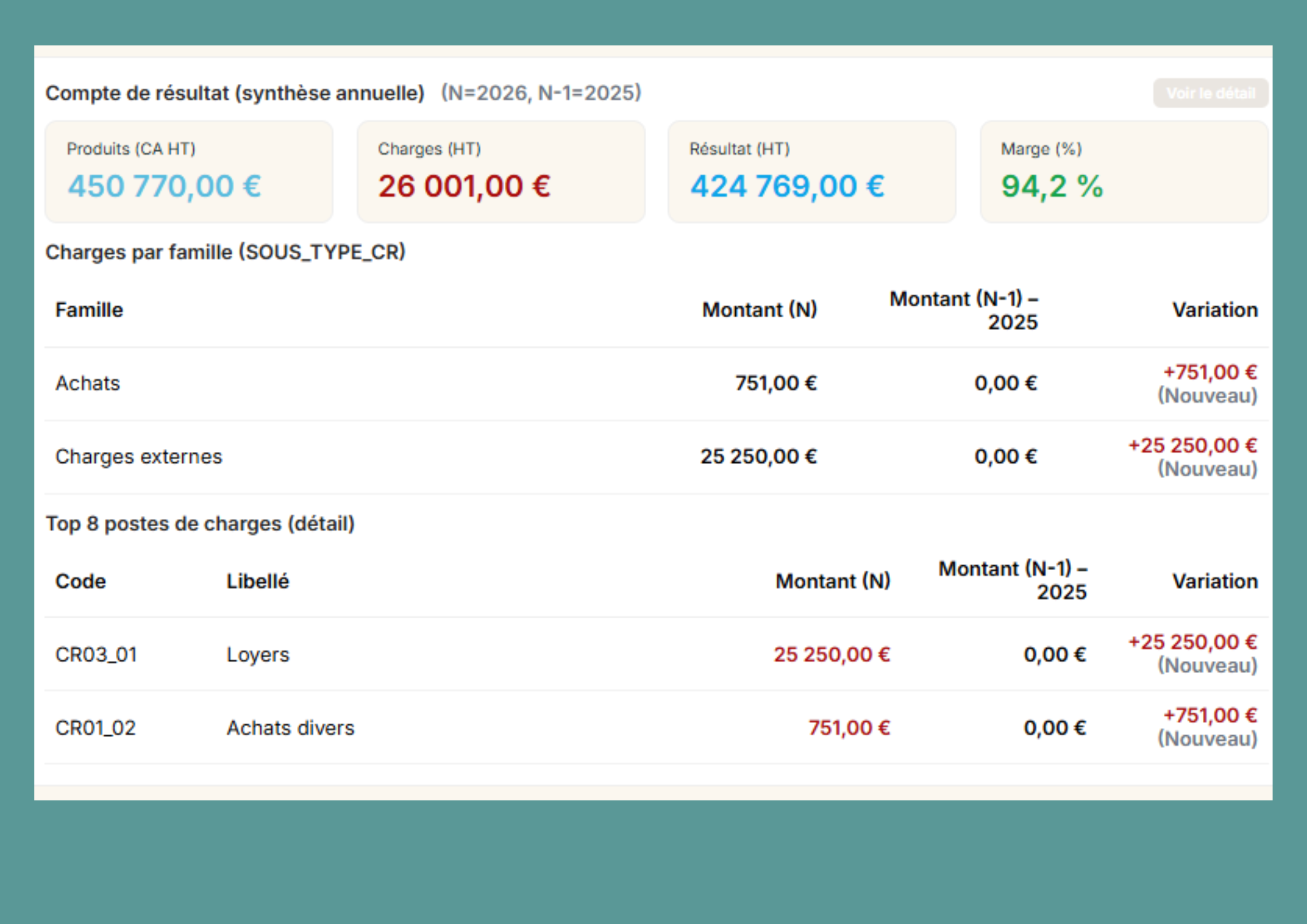Select the Charges (HT) summary card
This screenshot has height=924, width=1307.
tap(501, 172)
